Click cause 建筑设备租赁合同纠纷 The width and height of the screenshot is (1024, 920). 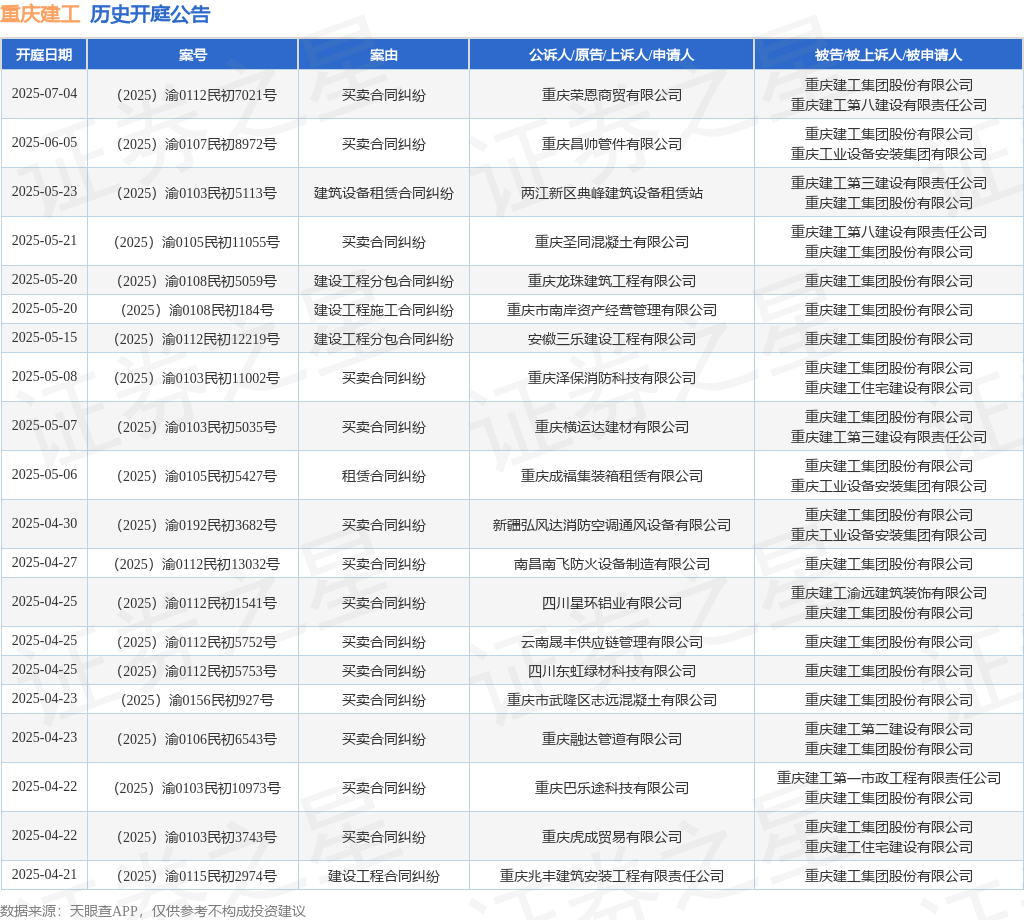click(383, 193)
